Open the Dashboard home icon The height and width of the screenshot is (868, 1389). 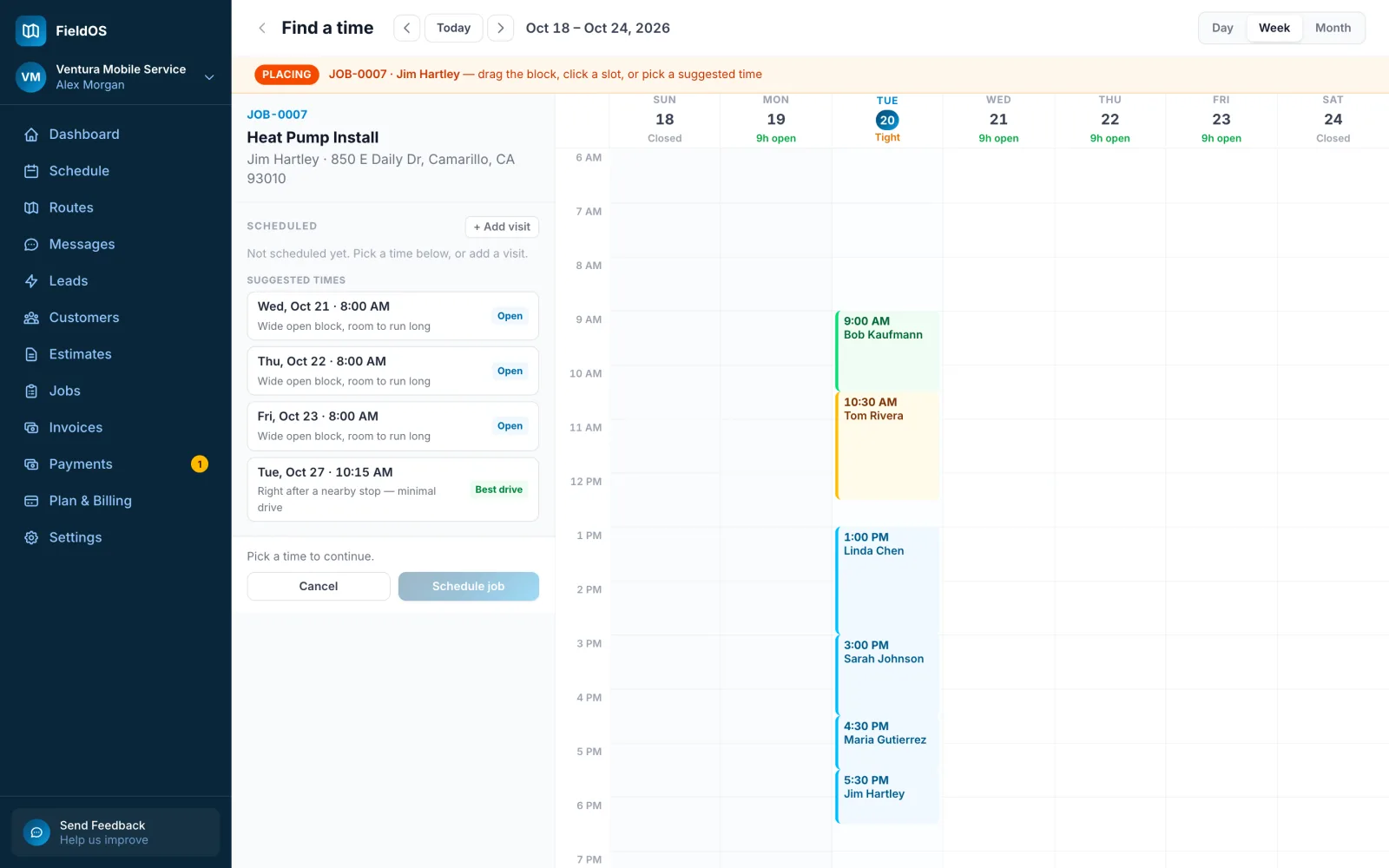(31, 135)
